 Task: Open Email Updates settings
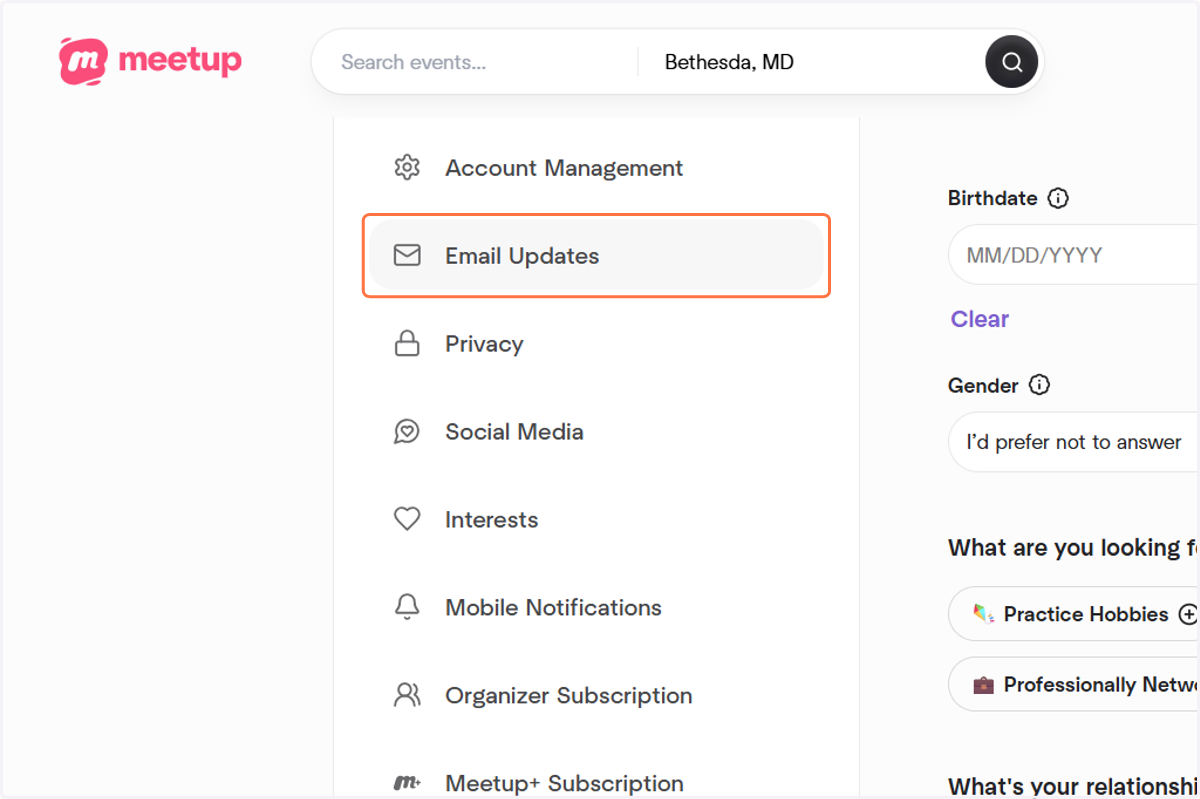(596, 255)
